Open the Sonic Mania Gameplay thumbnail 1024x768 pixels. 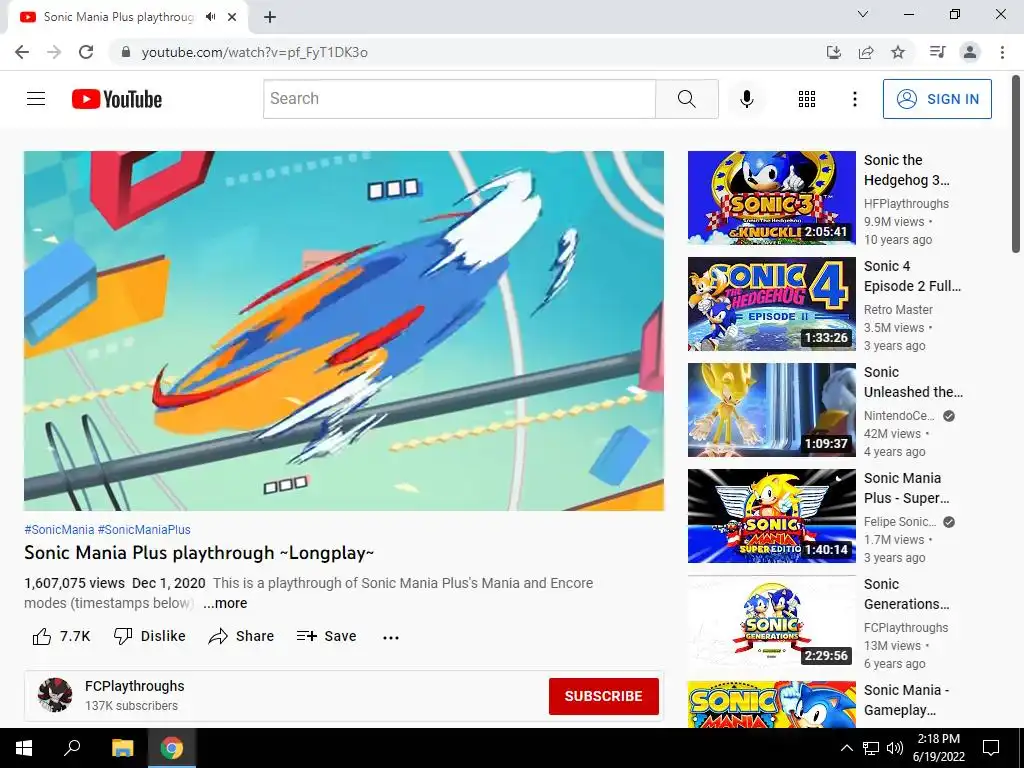point(771,704)
